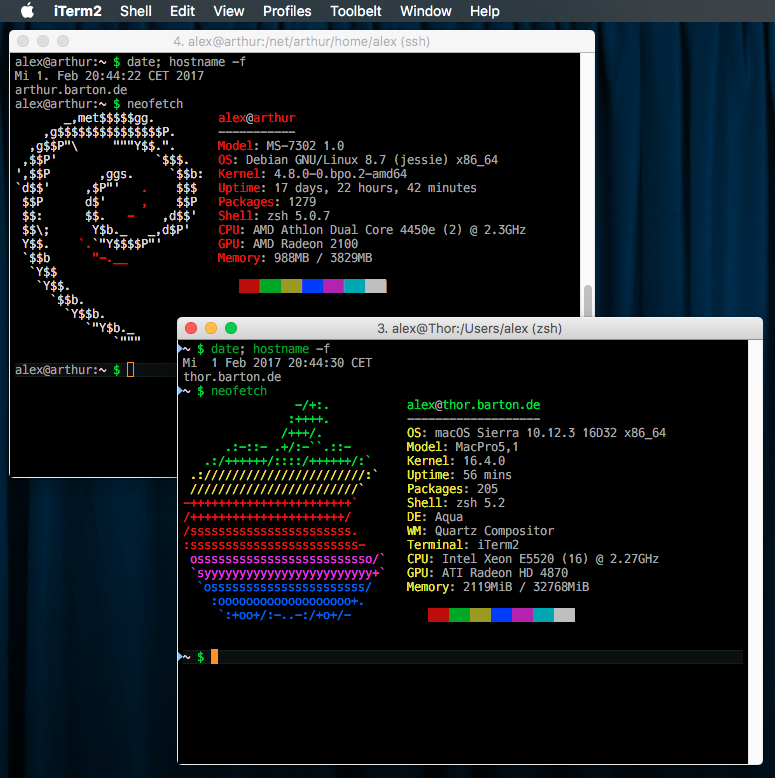Image resolution: width=775 pixels, height=778 pixels.
Task: Click 'CPU: AMD Athlon Dual Core 4450e' line
Action: 372,230
